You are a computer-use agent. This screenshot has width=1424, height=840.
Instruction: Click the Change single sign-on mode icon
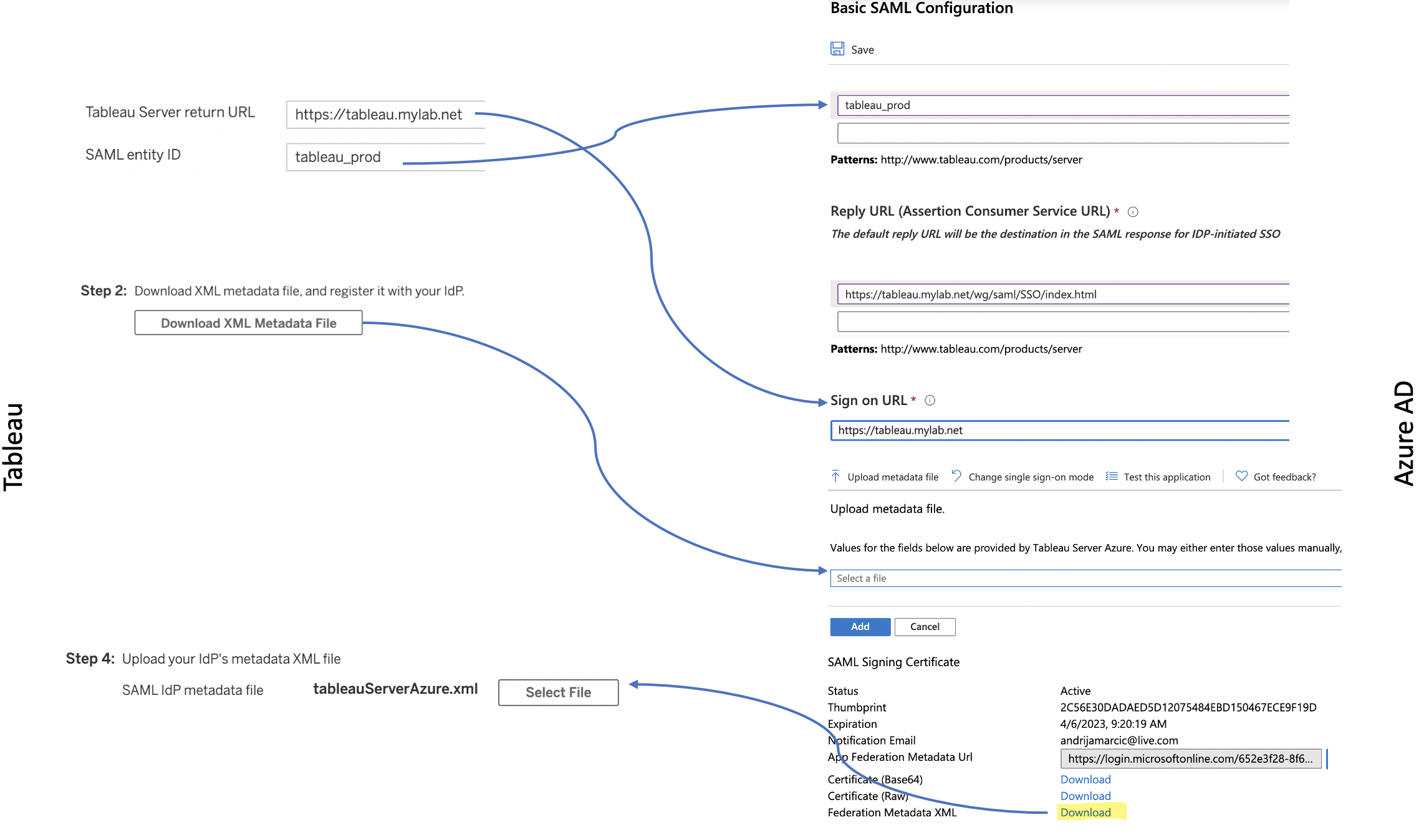(956, 477)
